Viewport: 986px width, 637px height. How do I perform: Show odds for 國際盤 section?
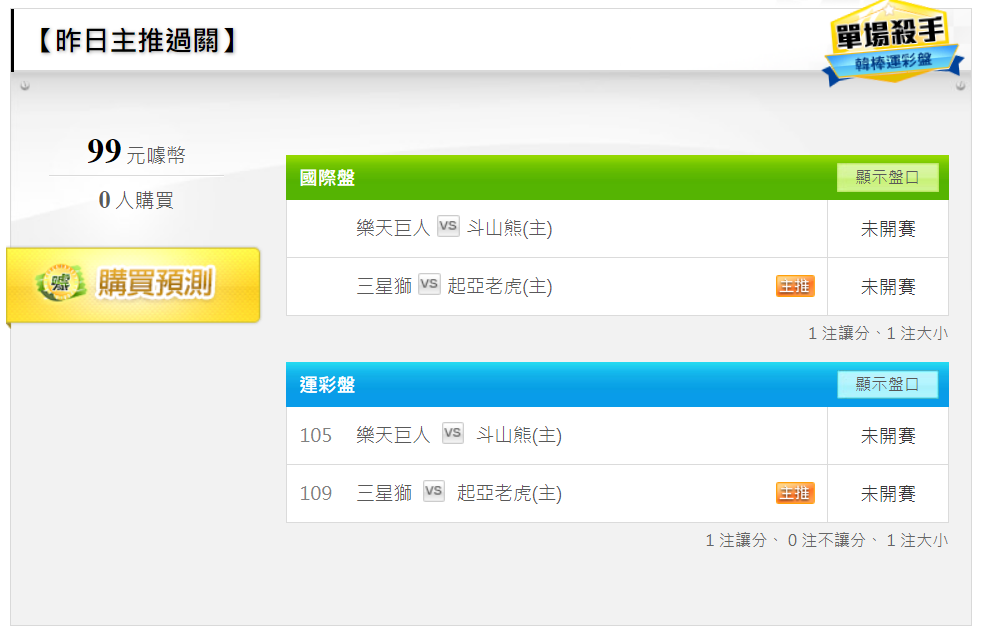[x=887, y=177]
